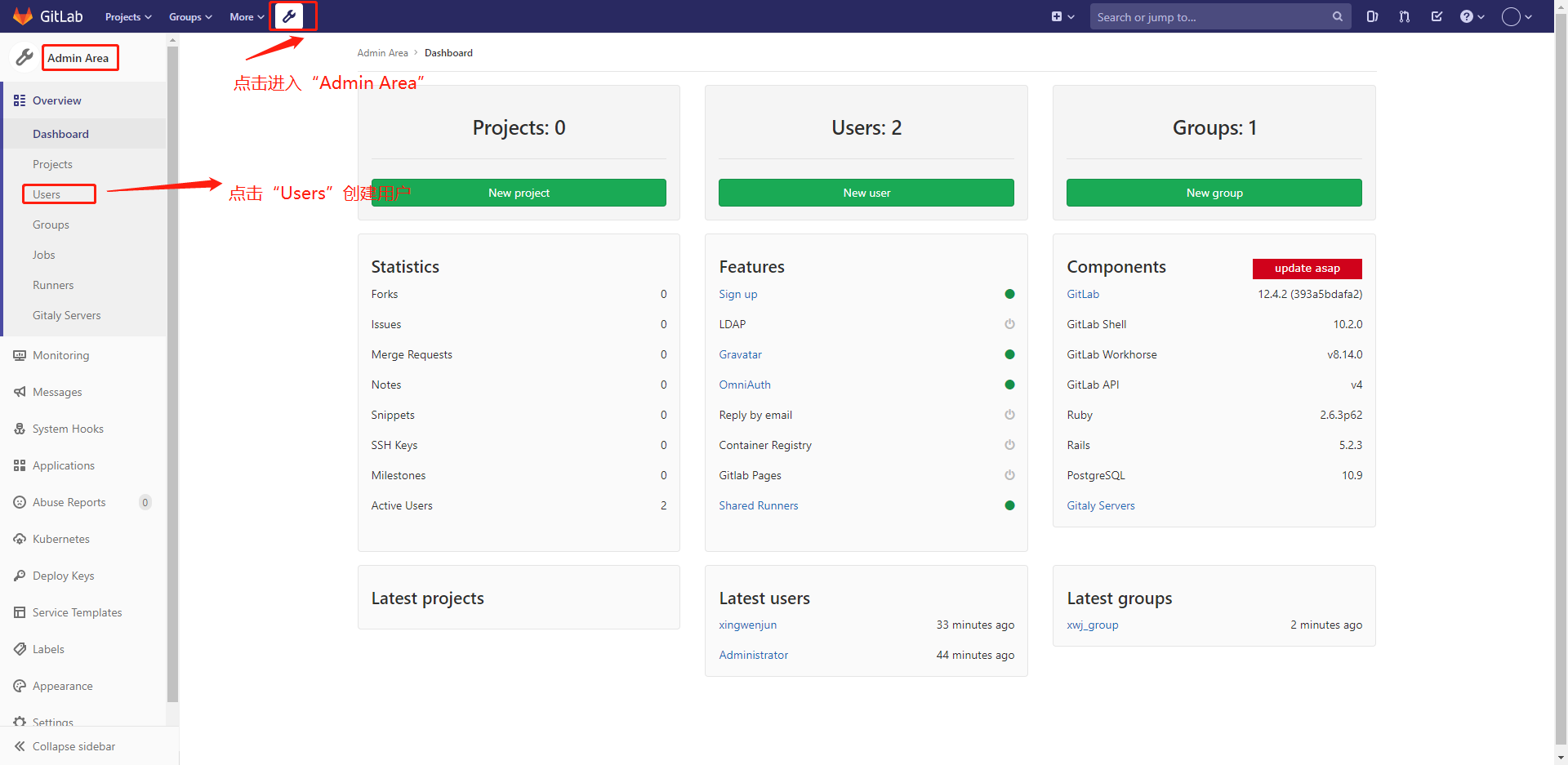The height and width of the screenshot is (765, 1568).
Task: Open Gitaly Servers in sidebar
Action: 85,315
